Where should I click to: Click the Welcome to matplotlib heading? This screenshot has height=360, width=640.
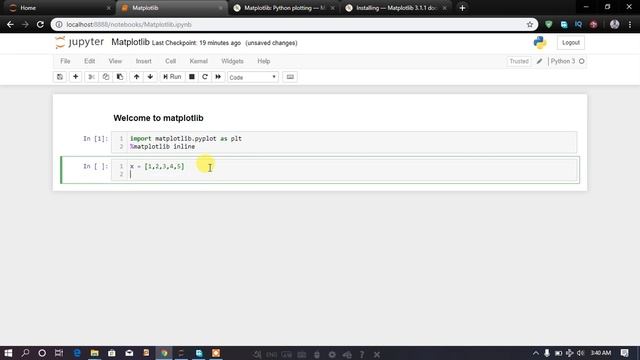coord(158,118)
